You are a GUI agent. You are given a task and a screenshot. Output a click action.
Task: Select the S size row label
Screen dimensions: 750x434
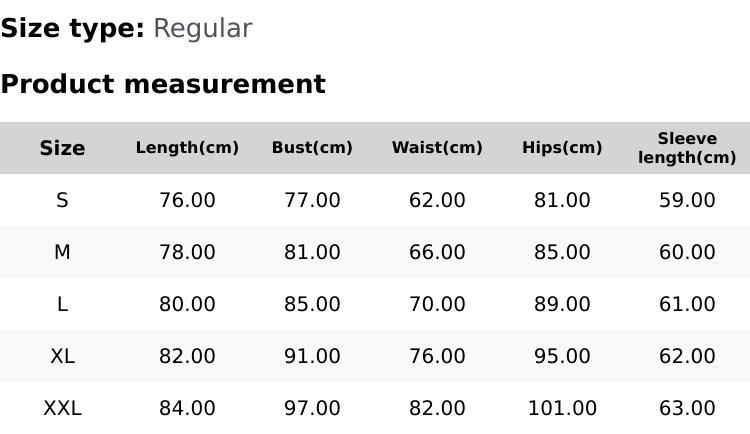[x=62, y=200]
